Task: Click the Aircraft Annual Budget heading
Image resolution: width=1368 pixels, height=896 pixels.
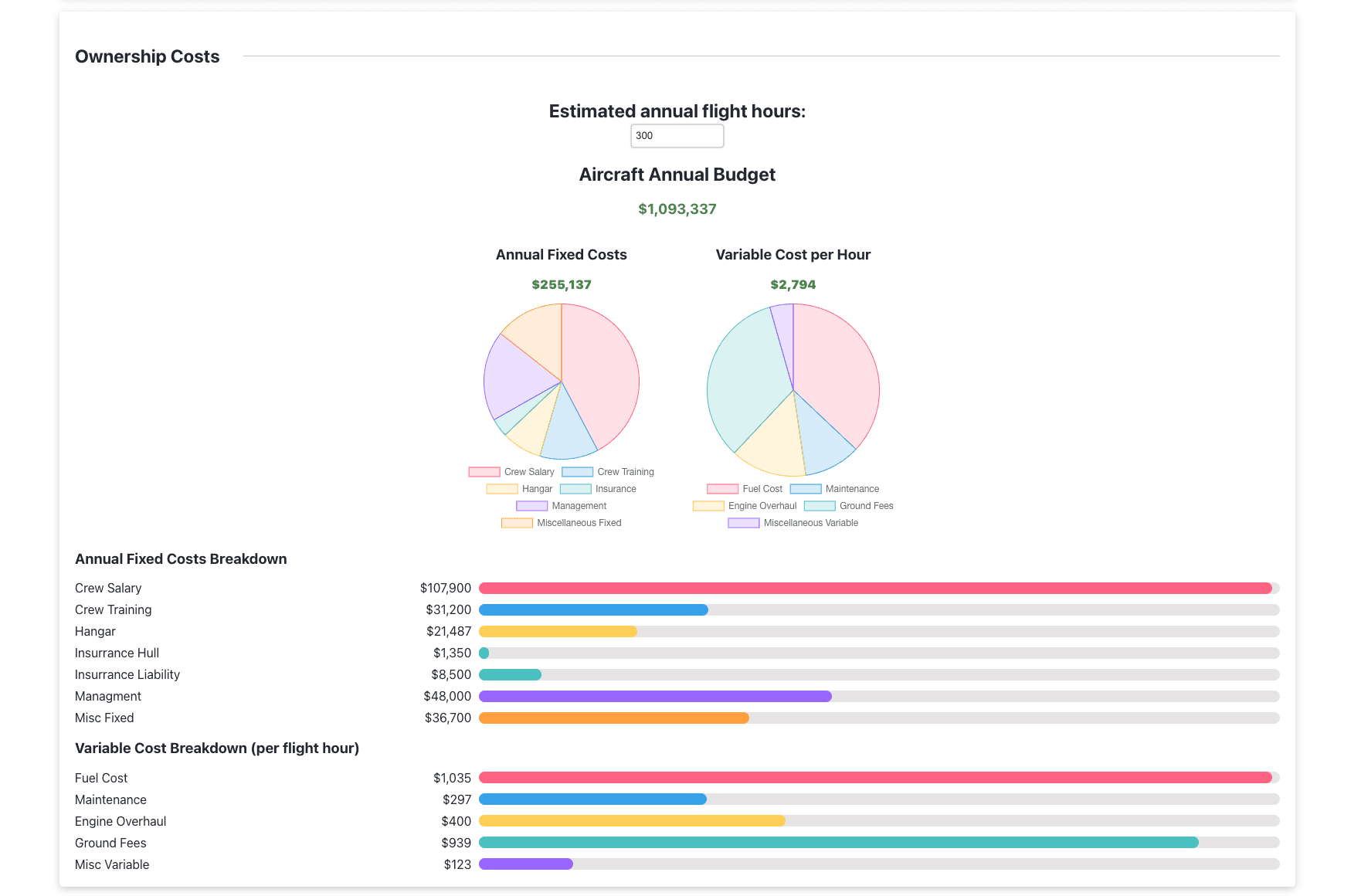Action: (x=677, y=175)
